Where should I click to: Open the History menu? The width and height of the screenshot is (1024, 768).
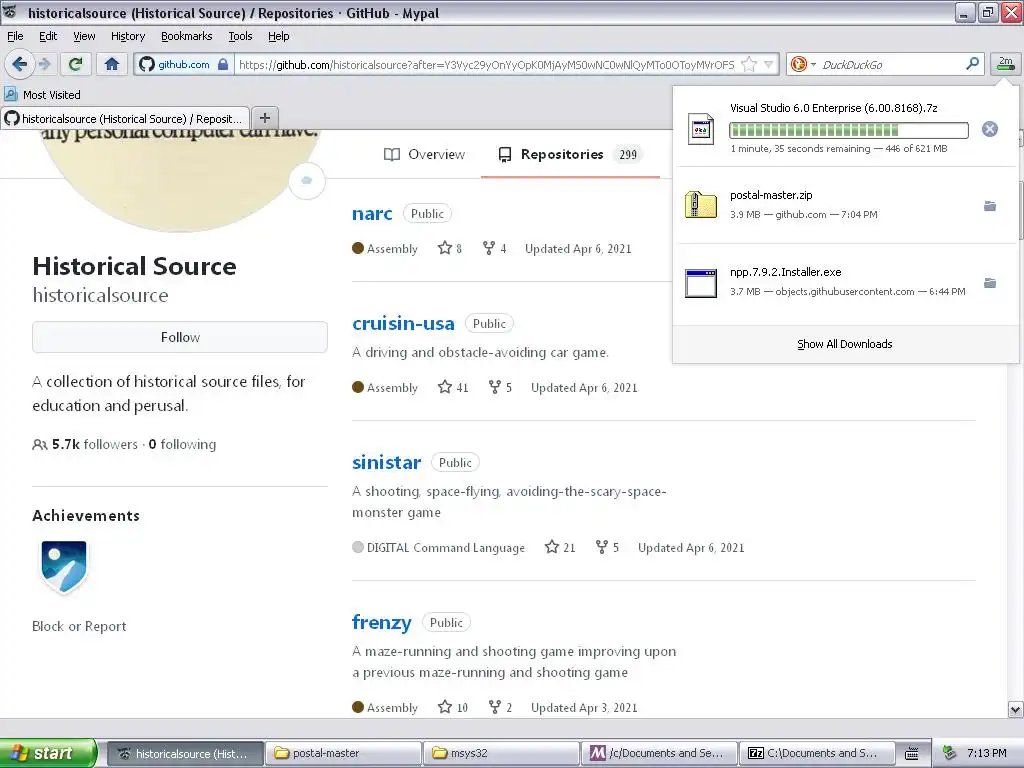pyautogui.click(x=128, y=36)
